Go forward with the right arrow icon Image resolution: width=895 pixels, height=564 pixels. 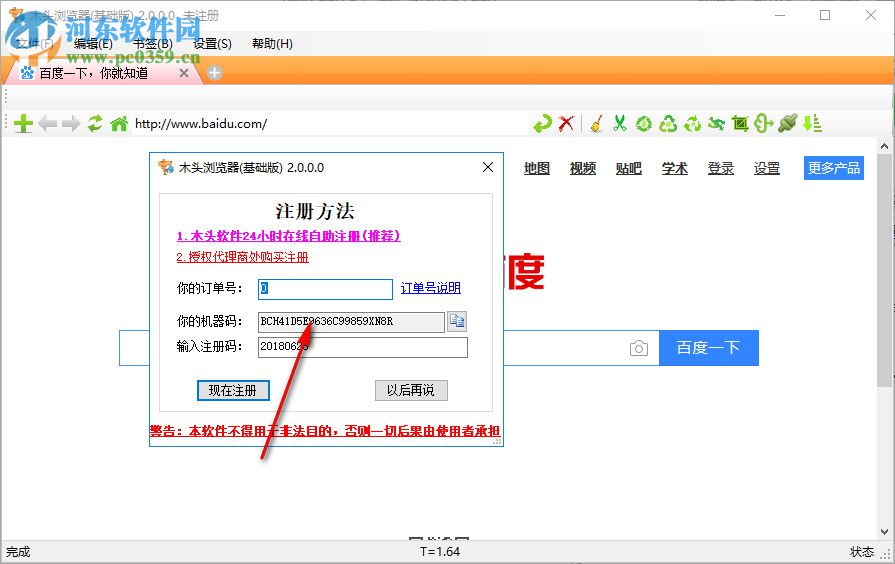pyautogui.click(x=71, y=123)
